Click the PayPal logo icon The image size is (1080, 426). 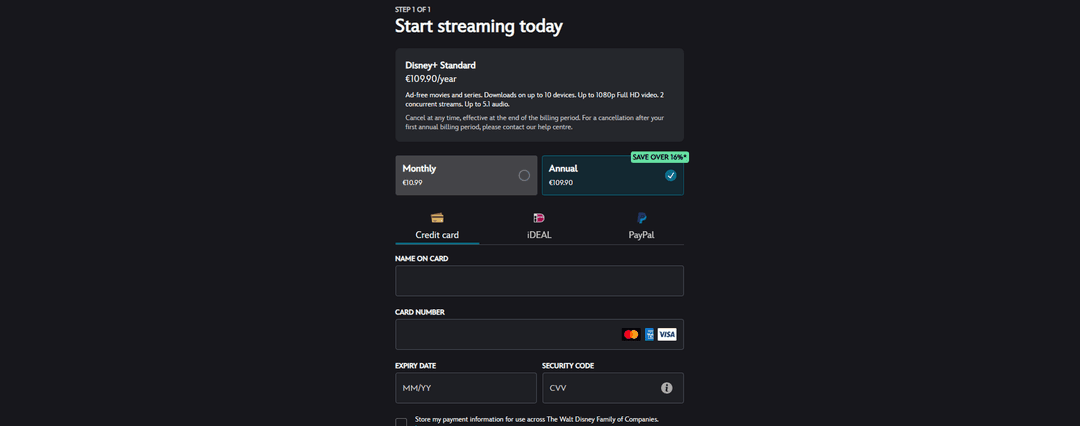tap(641, 218)
